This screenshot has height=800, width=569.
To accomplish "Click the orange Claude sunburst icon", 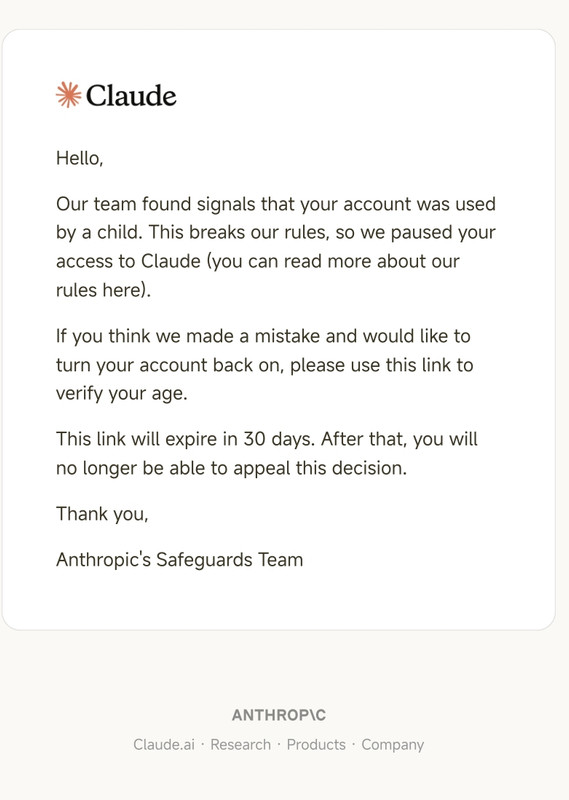I will (68, 95).
